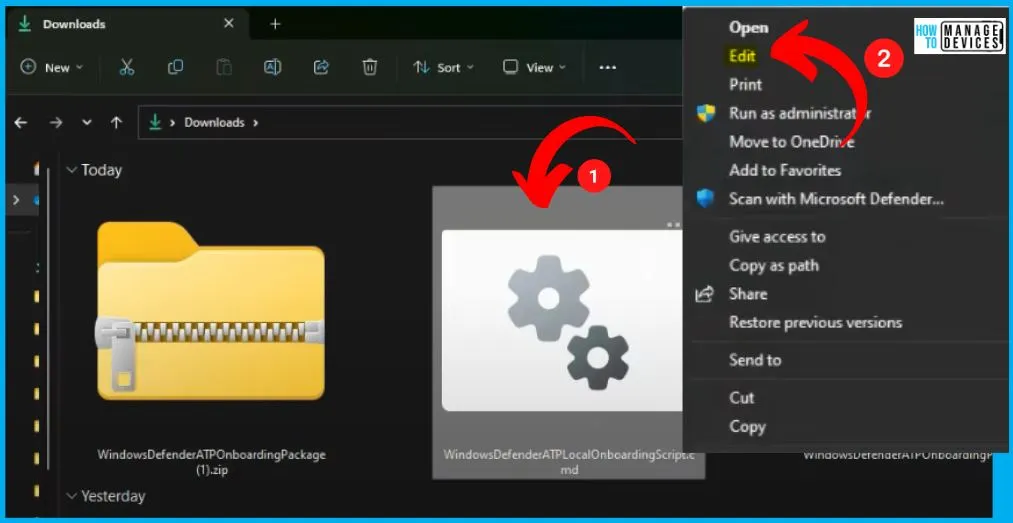Click the Rename icon in toolbar
The image size is (1013, 523).
pyautogui.click(x=273, y=67)
